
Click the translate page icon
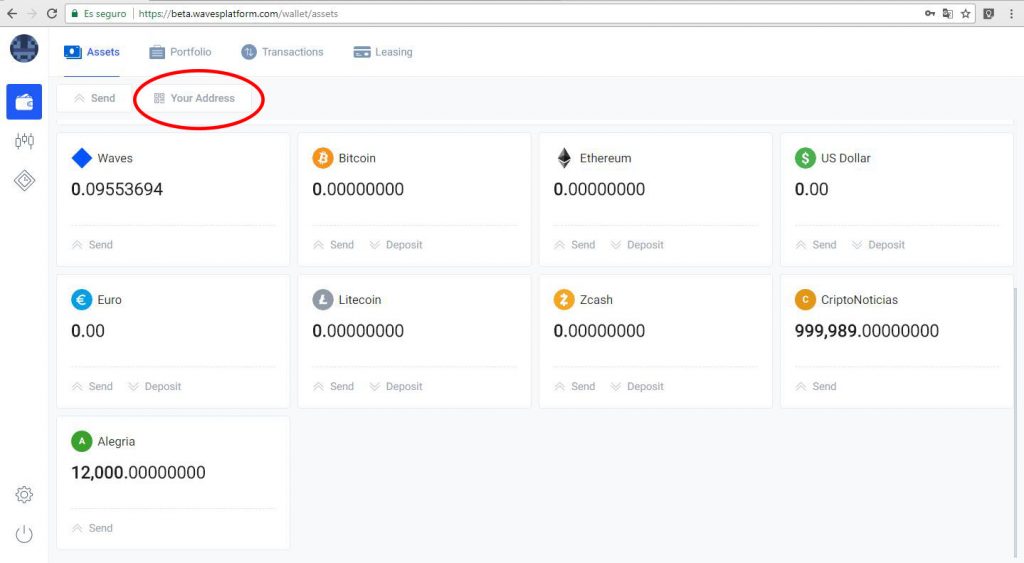[948, 13]
